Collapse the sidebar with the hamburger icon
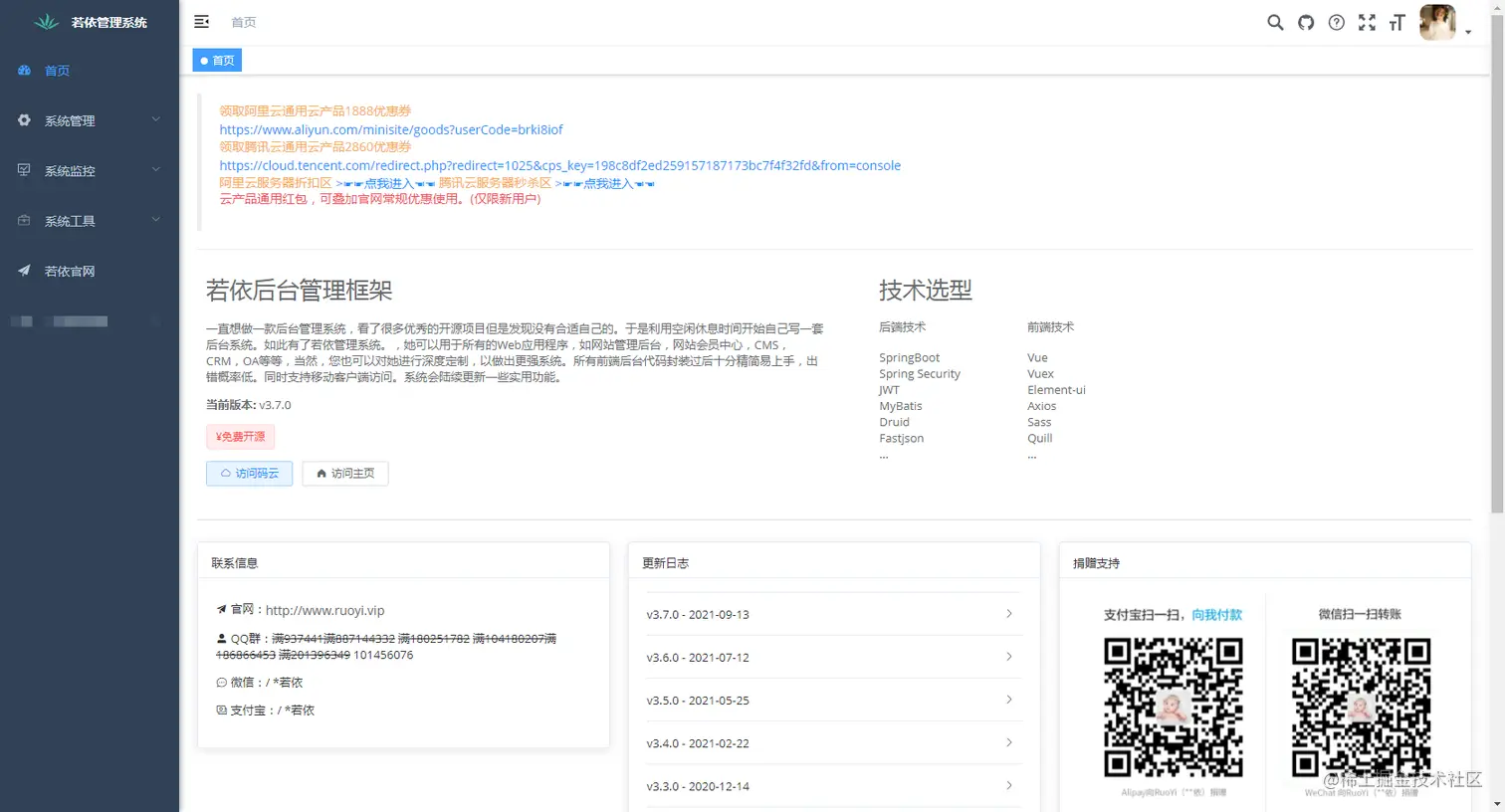The width and height of the screenshot is (1505, 812). click(x=201, y=22)
